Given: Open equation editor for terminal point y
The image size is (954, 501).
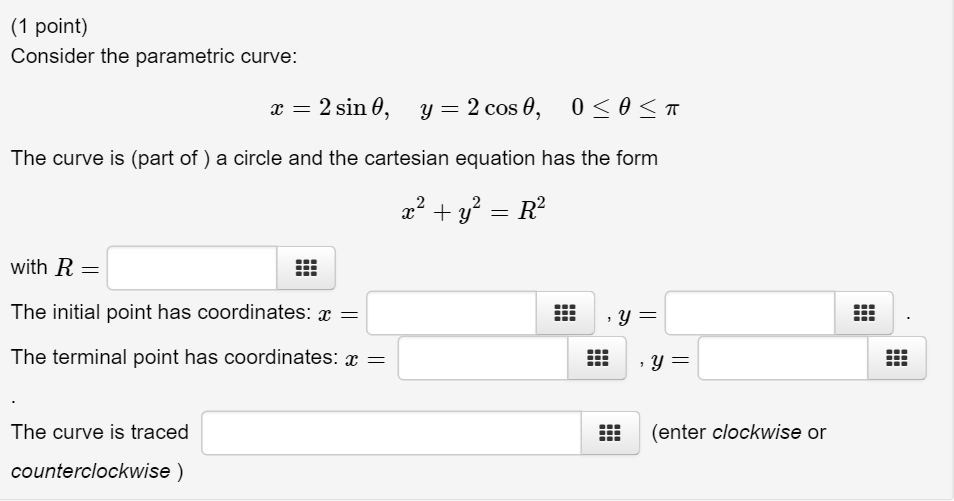Looking at the screenshot, I should [x=896, y=358].
